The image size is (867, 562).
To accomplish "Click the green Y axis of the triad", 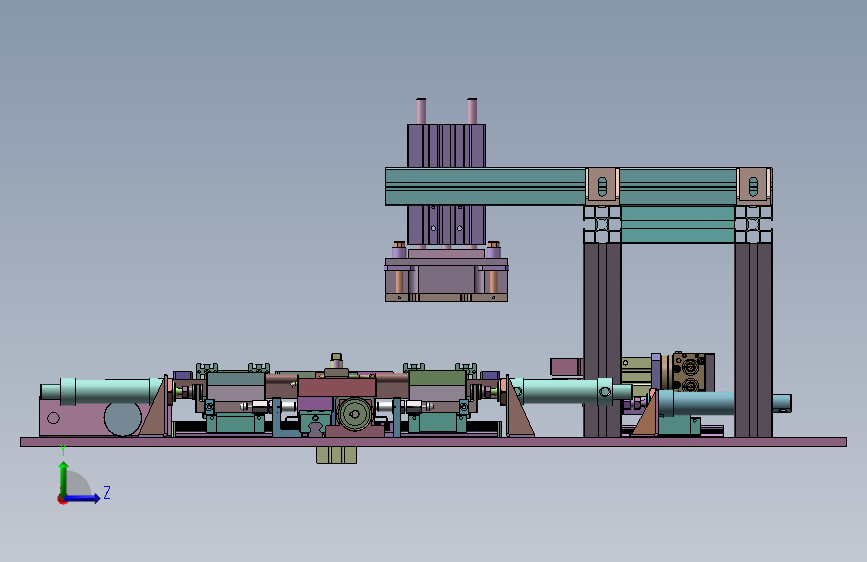I will pos(64,479).
